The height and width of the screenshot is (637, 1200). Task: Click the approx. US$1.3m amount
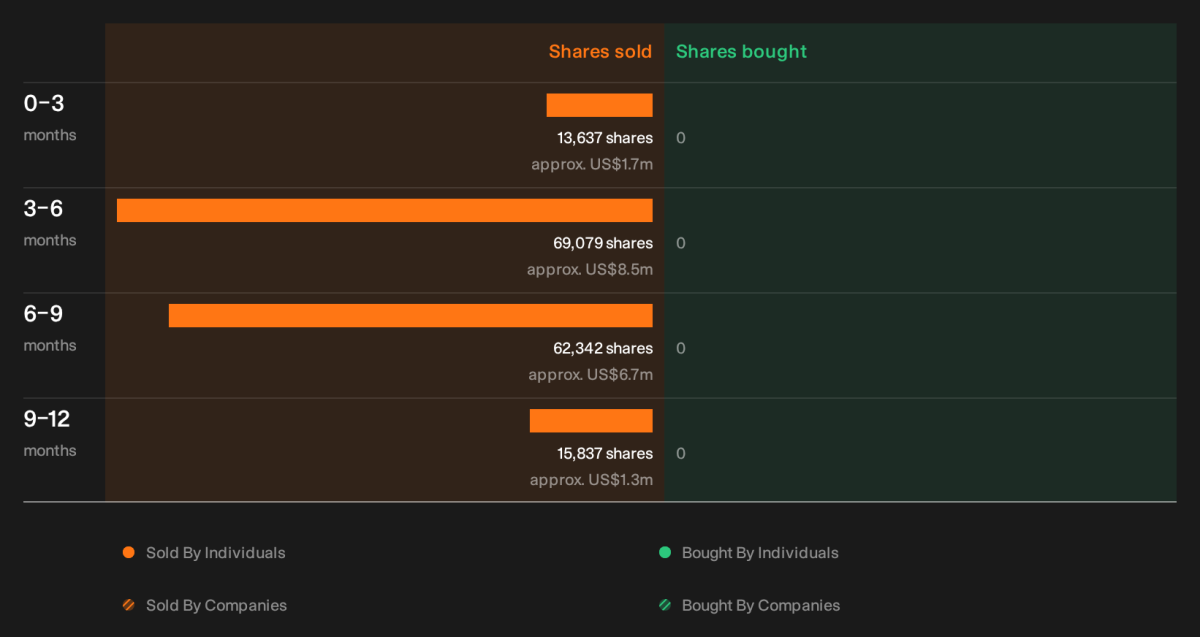[592, 480]
